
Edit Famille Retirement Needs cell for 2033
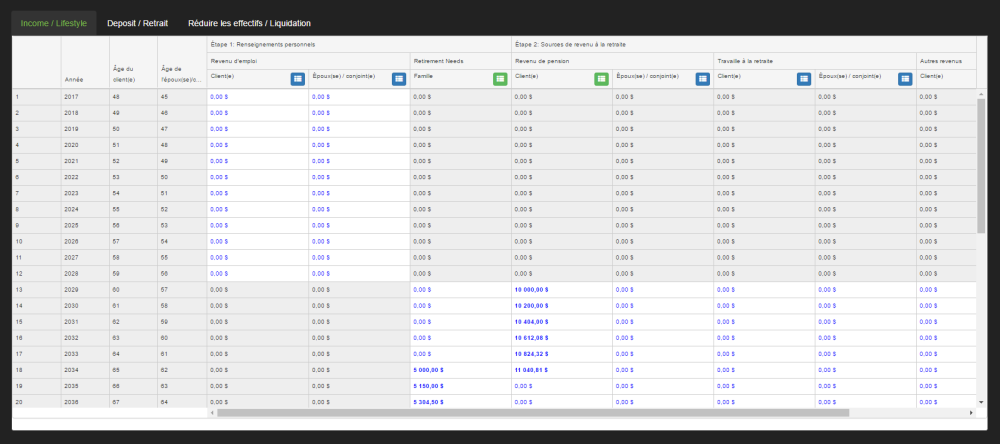460,353
